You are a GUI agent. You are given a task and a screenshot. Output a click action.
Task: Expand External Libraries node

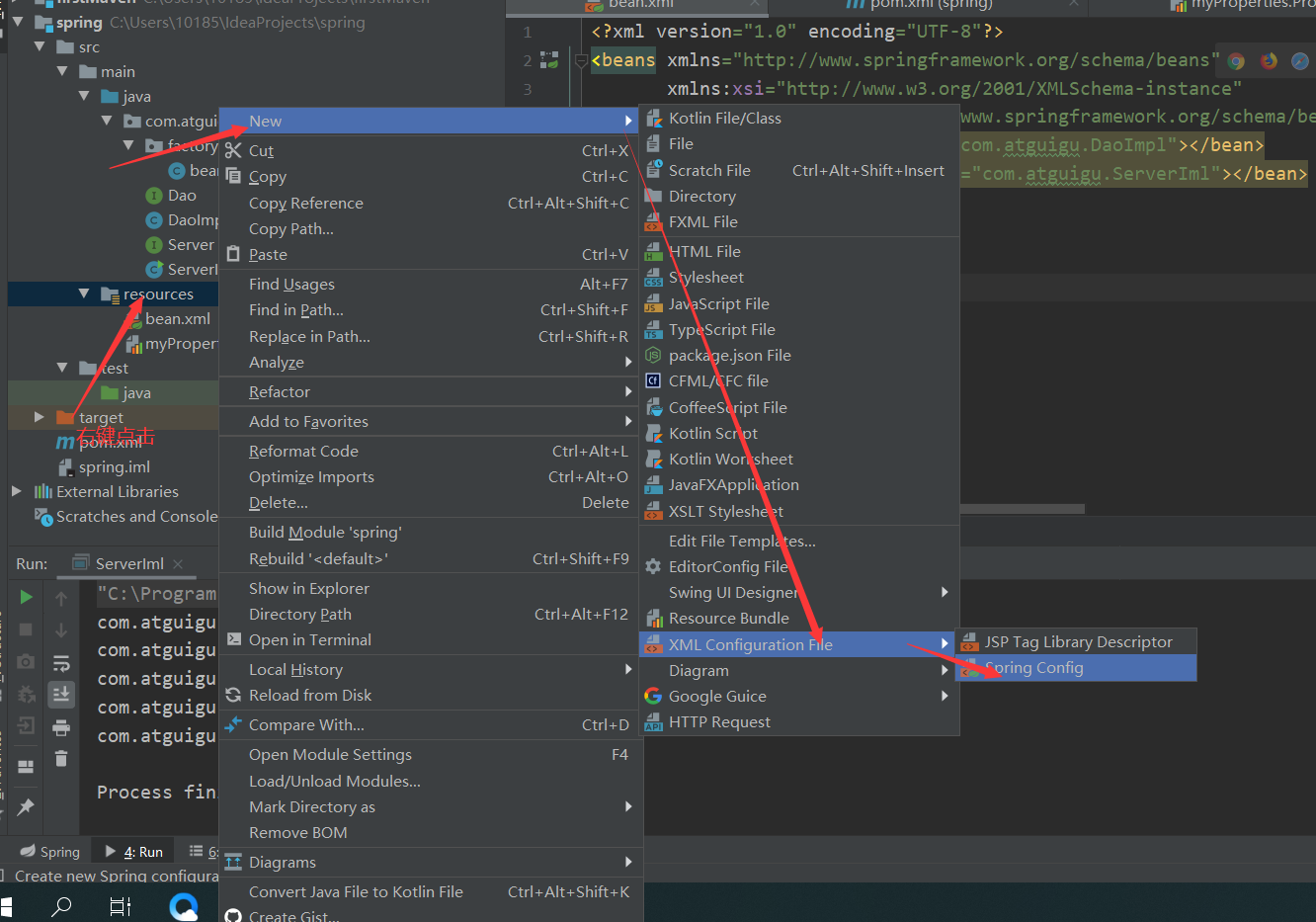point(17,491)
